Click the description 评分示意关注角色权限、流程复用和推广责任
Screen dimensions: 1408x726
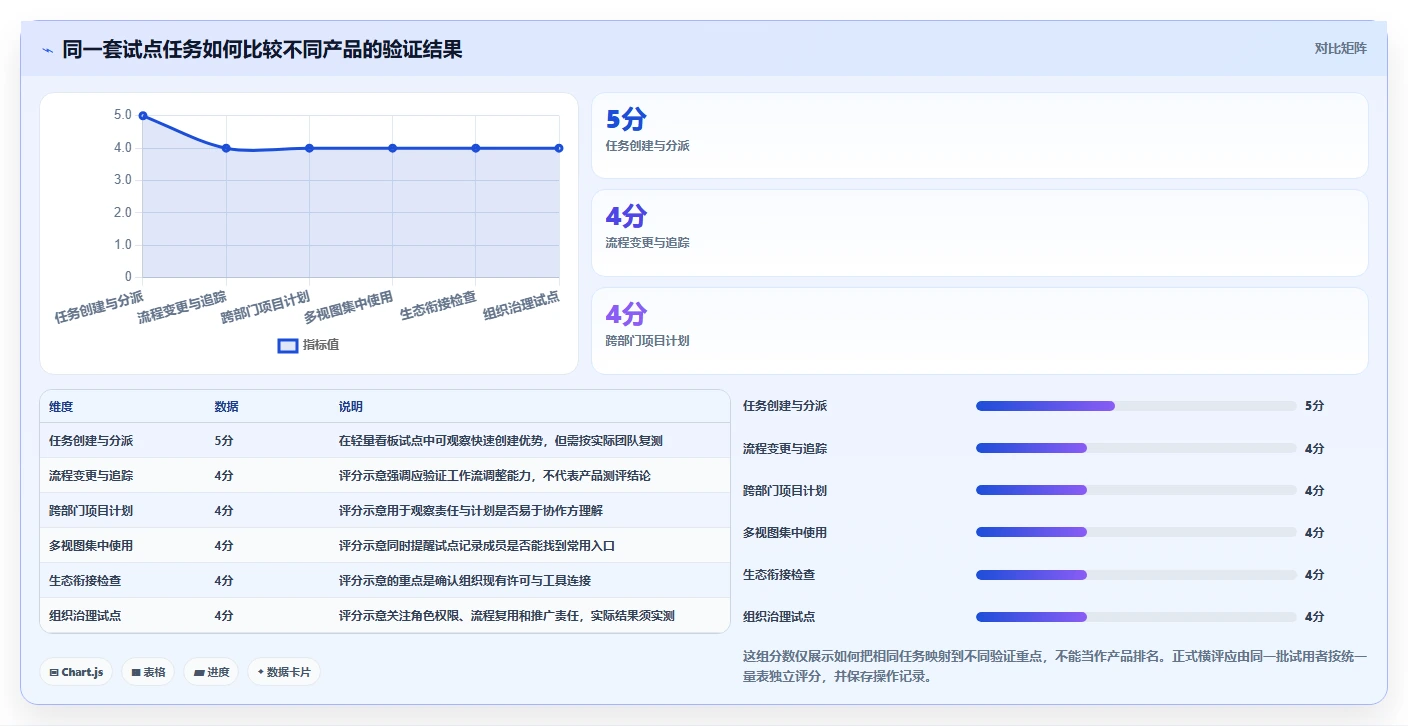tap(507, 615)
